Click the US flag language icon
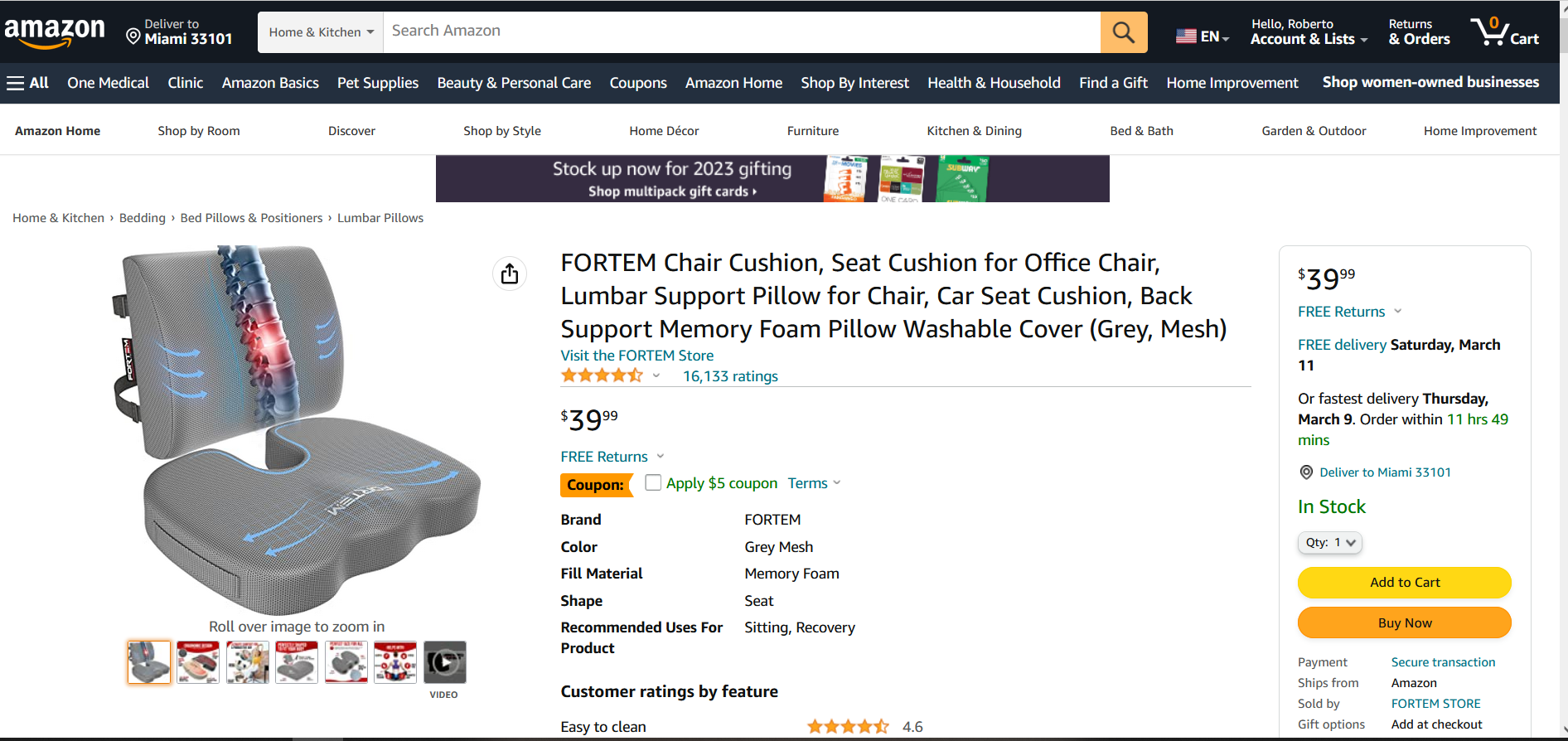 1186,36
